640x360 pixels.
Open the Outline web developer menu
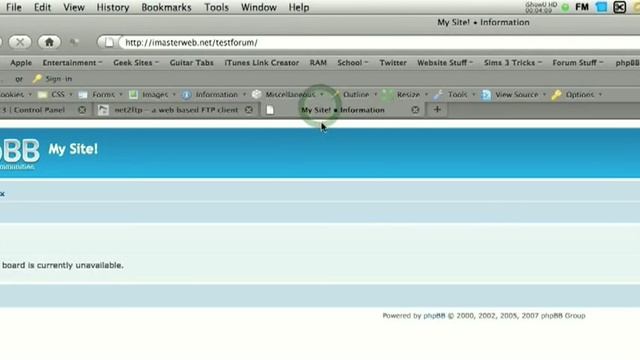[x=356, y=95]
